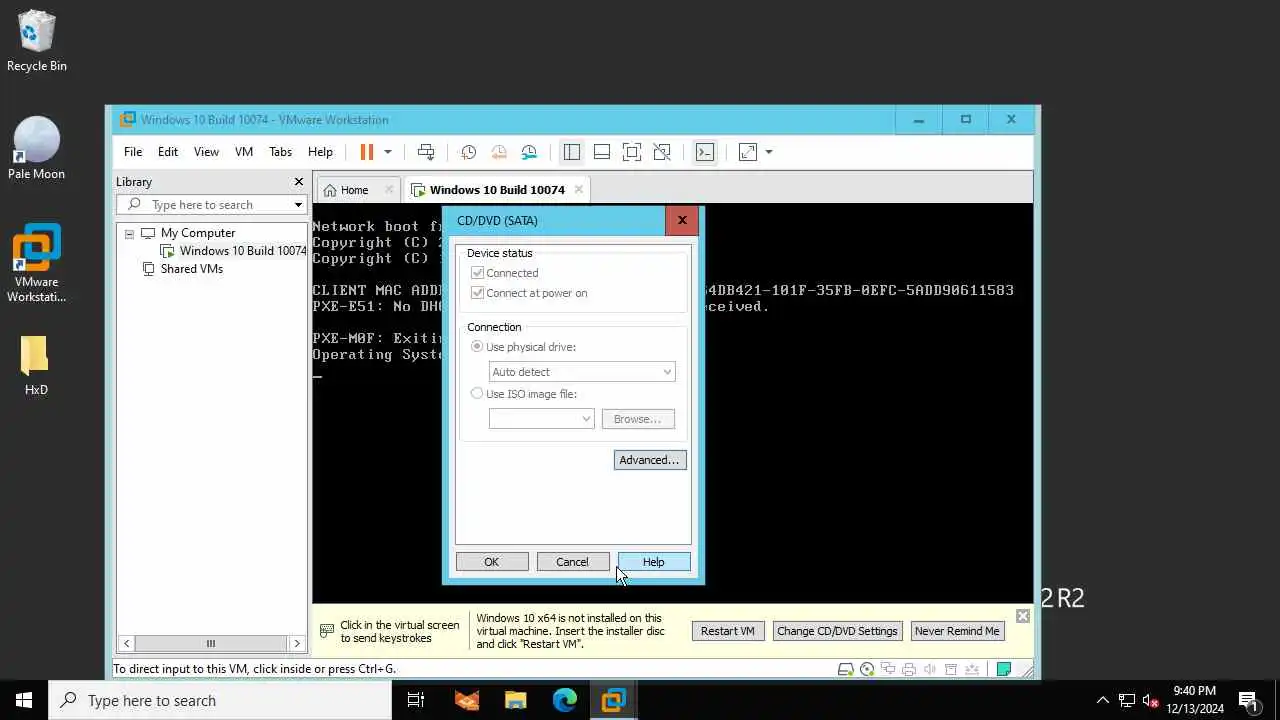This screenshot has height=720, width=1280.
Task: Take a snapshot of this virtual machine
Action: pyautogui.click(x=468, y=152)
